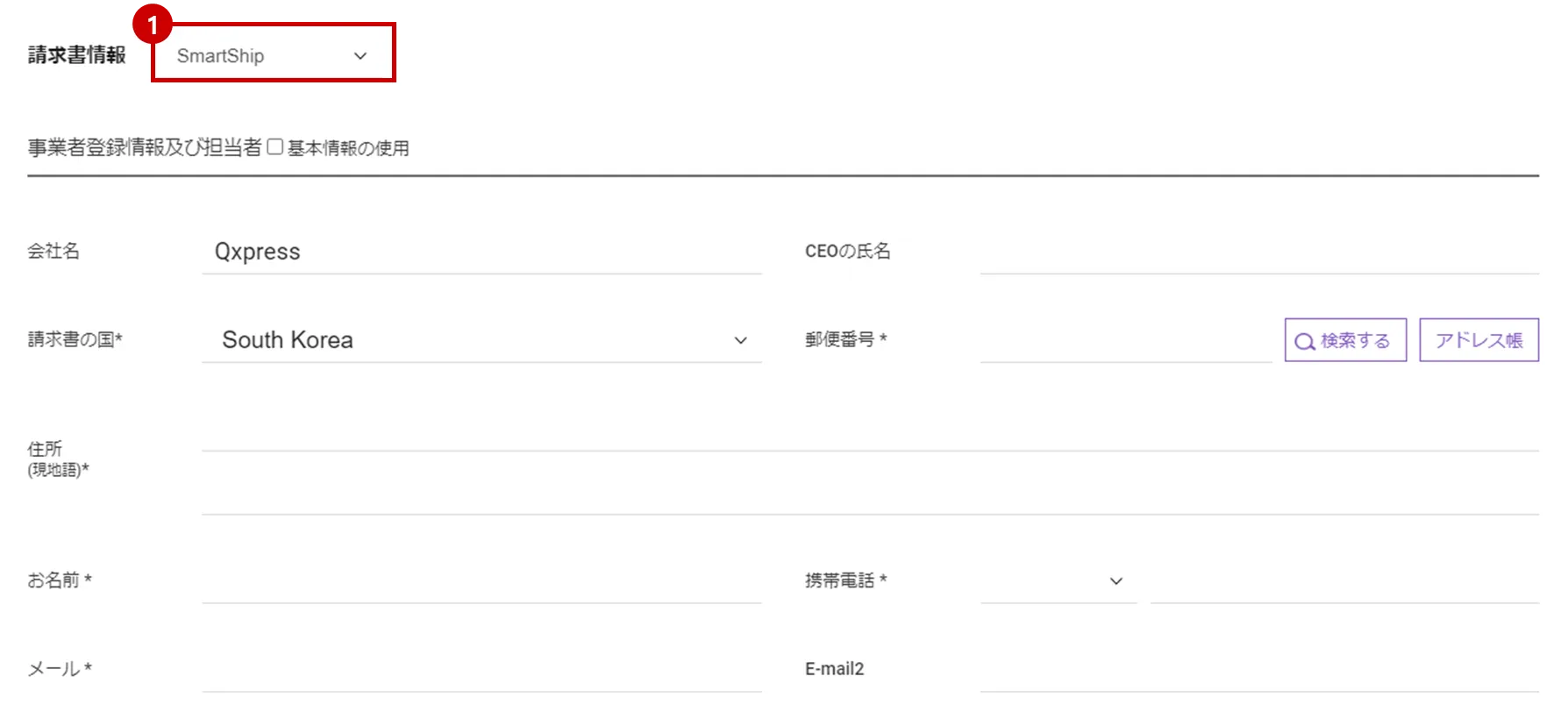Click the first 住所 address line field
The image size is (1568, 726).
click(870, 433)
